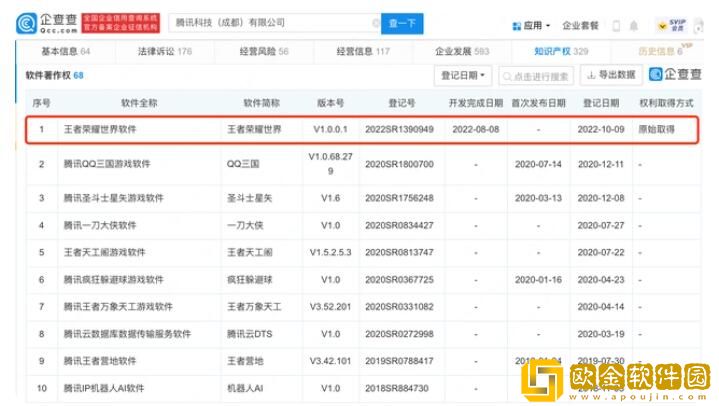
Task: Click the search box containing 腾讯科技（成都）有限公司
Action: pos(274,23)
